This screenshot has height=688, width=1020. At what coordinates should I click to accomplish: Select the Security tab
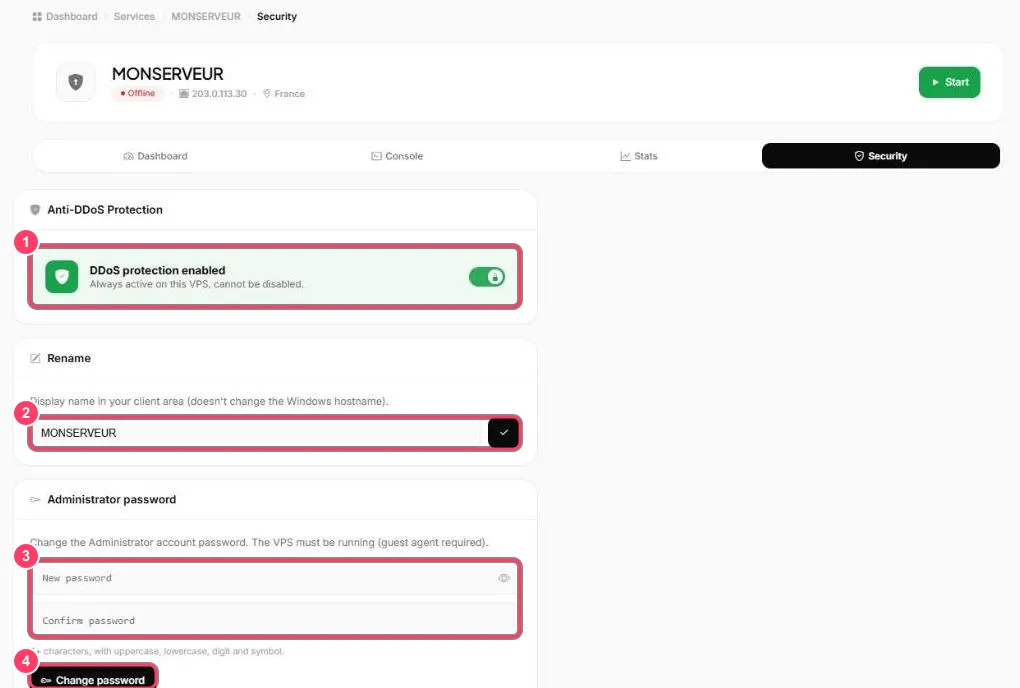click(x=881, y=156)
